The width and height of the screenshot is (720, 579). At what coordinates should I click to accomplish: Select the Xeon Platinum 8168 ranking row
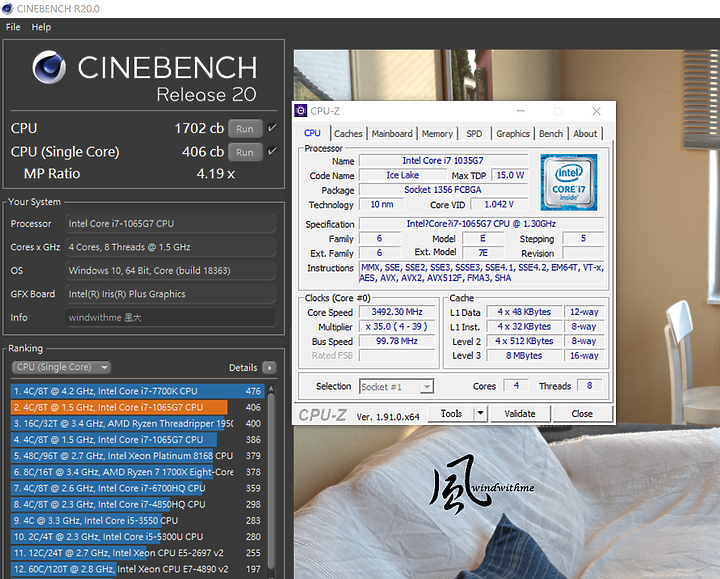point(137,456)
